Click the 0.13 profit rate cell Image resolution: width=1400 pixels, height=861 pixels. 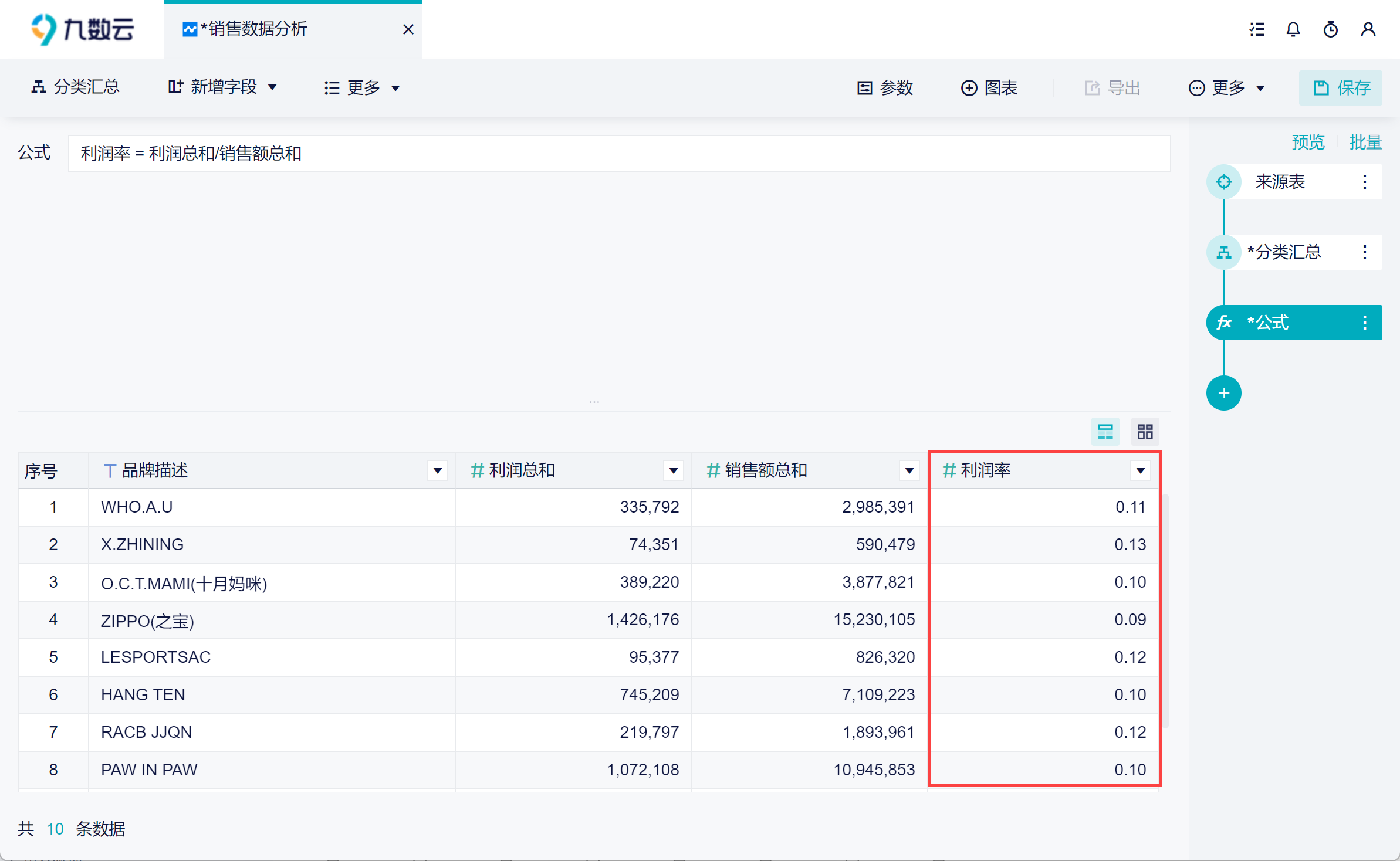(x=1130, y=545)
